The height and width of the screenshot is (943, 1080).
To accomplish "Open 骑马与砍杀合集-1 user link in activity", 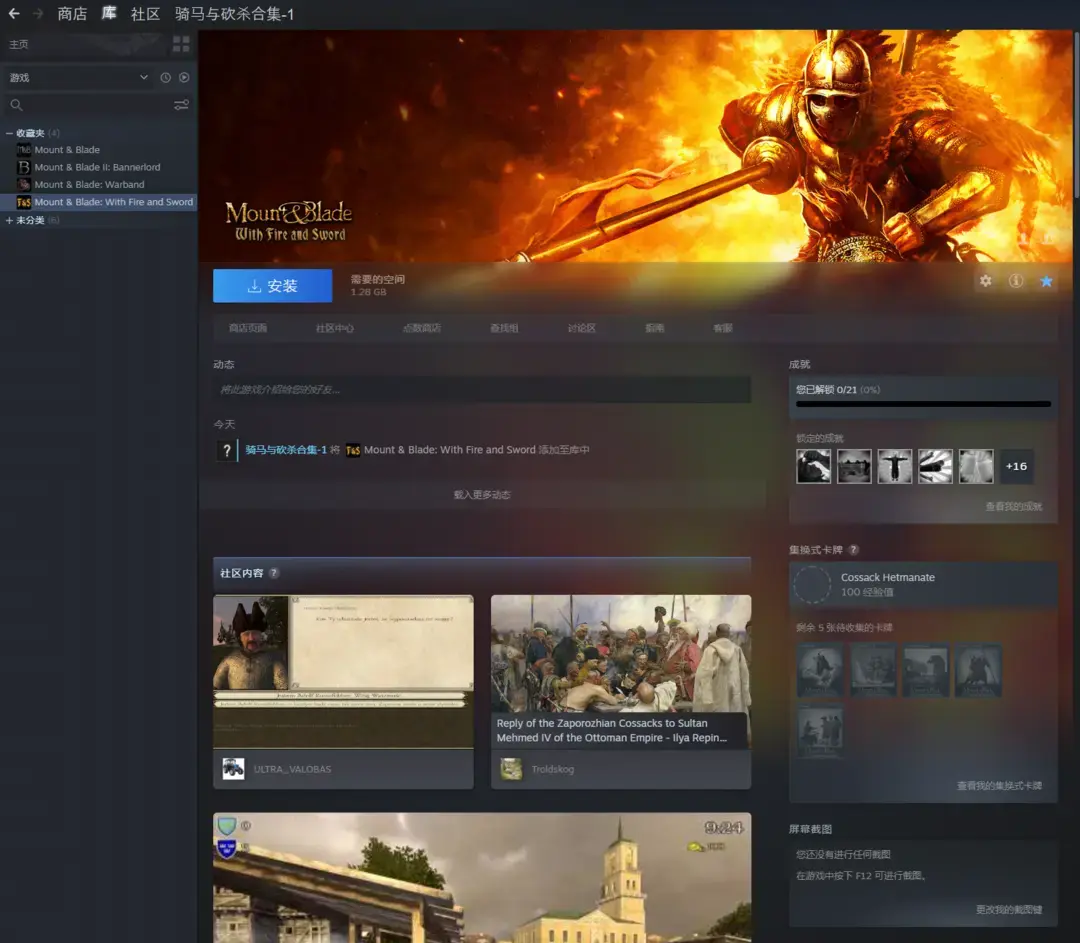I will [286, 450].
